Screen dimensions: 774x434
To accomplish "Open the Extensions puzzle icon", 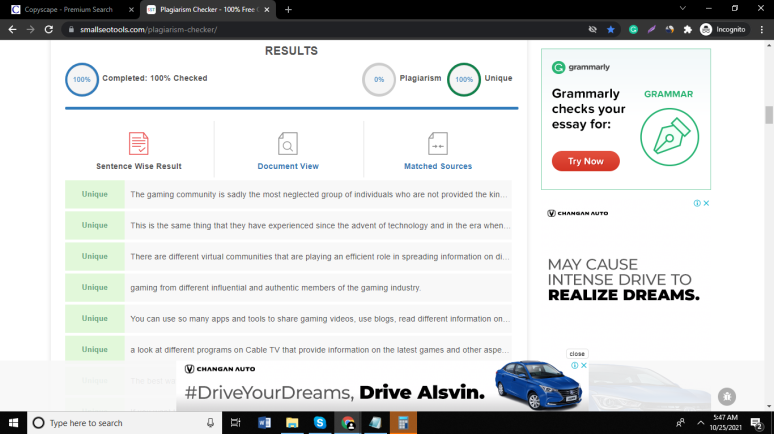I will (x=688, y=30).
